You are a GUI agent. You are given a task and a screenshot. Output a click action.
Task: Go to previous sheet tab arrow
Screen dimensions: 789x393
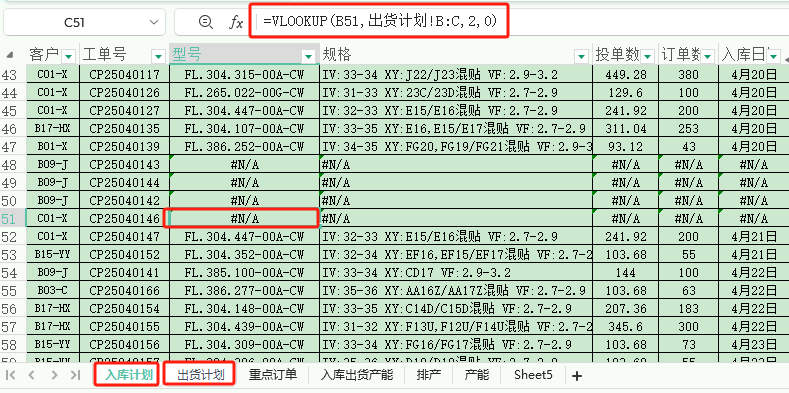tap(32, 375)
